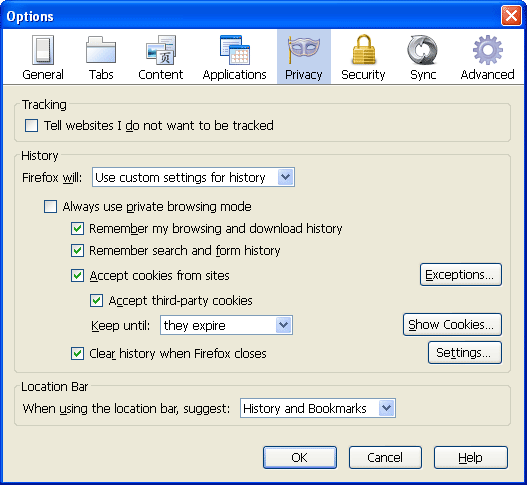Select the Sync arrows icon
Viewport: 527px width, 485px height.
click(422, 50)
